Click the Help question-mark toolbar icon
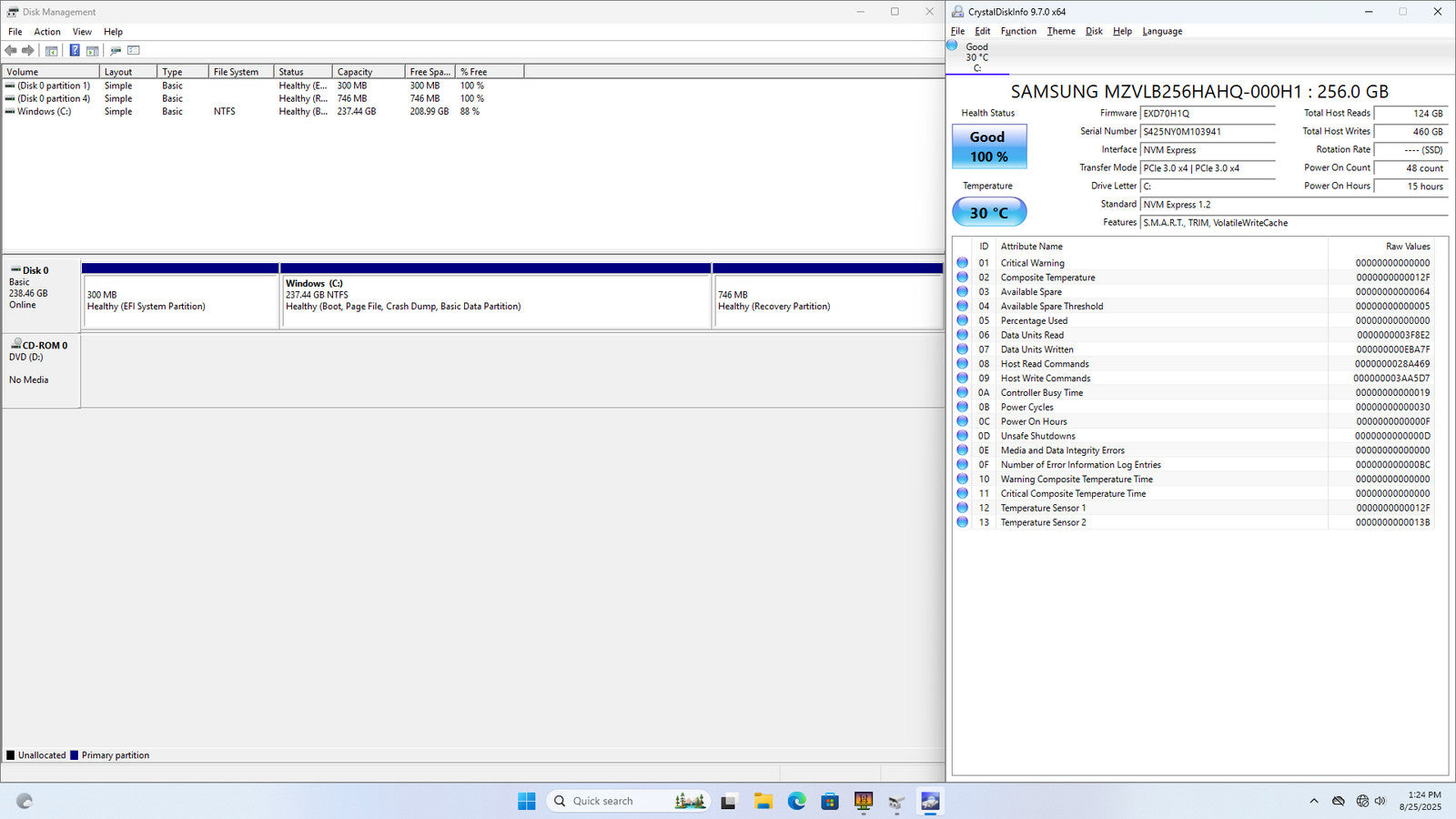 click(75, 51)
